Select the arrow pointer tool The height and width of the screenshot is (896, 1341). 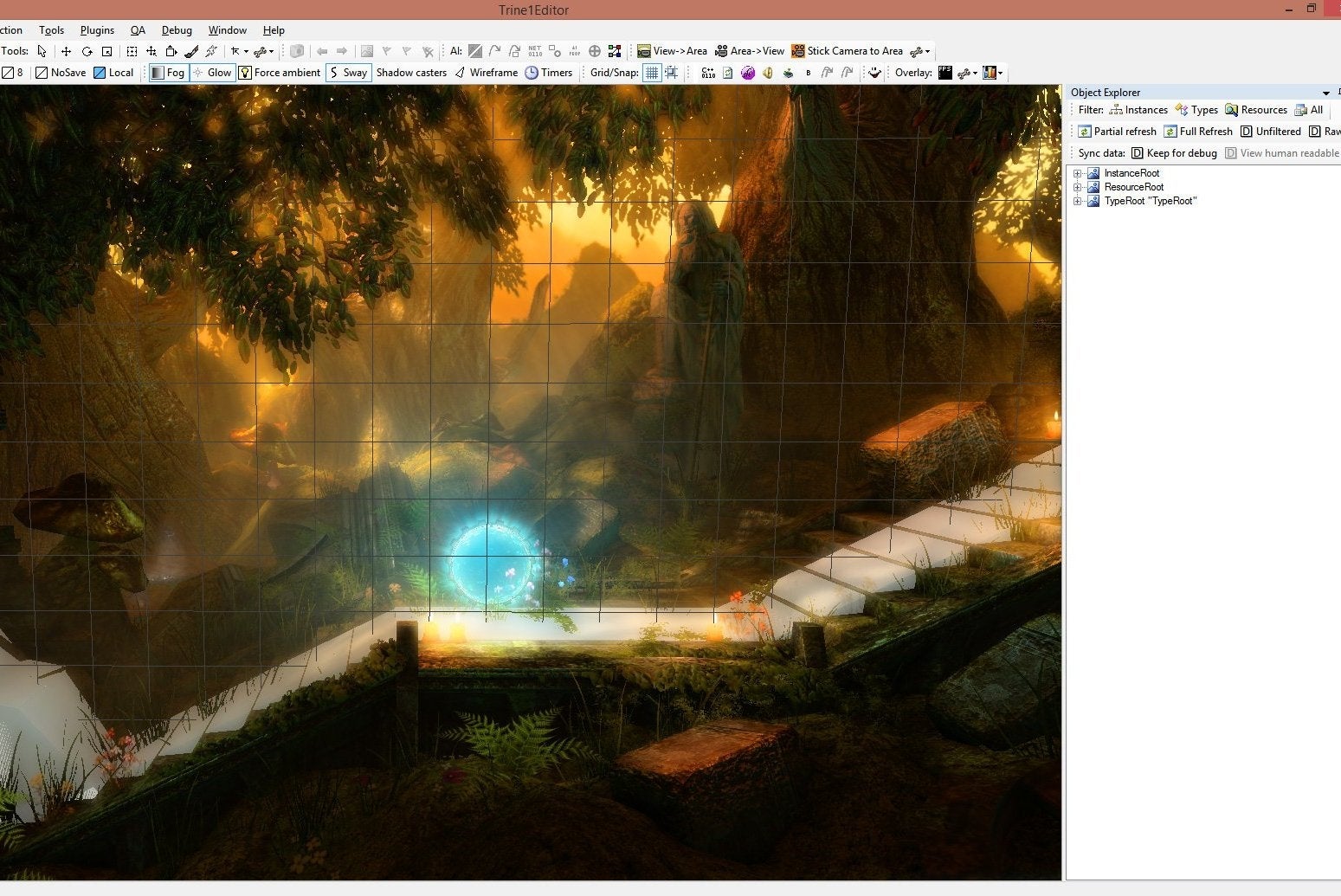point(42,51)
